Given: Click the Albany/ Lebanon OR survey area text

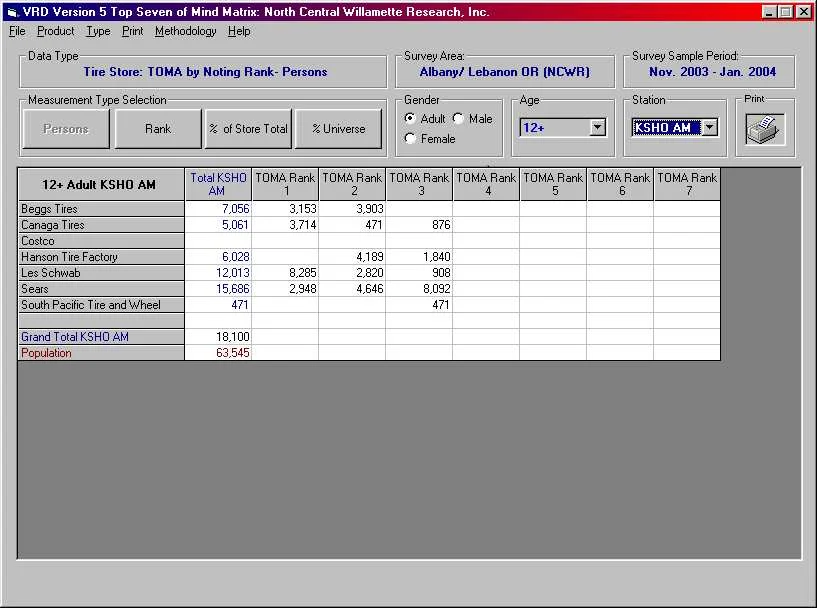Looking at the screenshot, I should click(x=504, y=72).
